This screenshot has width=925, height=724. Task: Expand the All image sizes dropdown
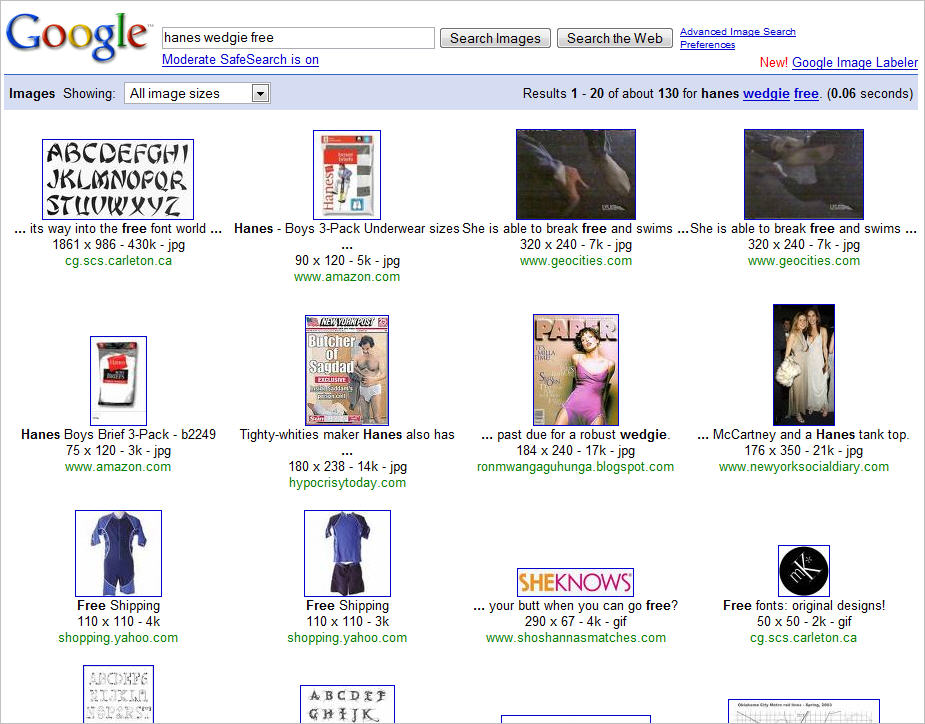[x=197, y=93]
